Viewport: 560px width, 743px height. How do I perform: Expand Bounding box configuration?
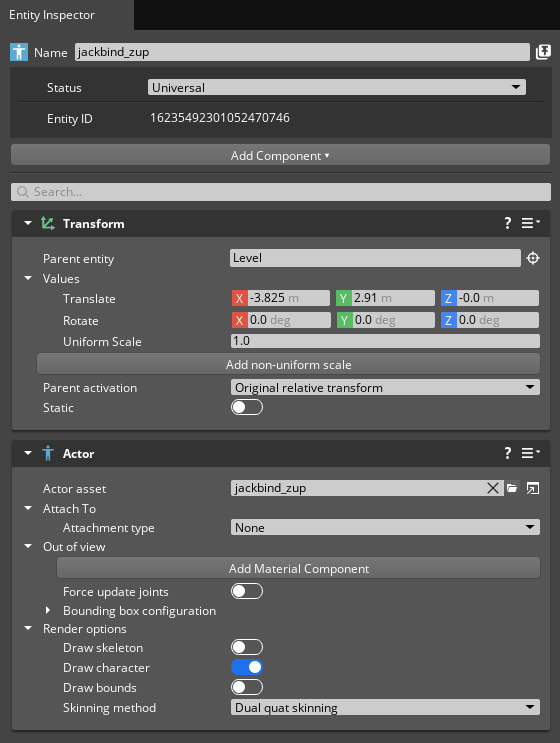click(x=48, y=610)
